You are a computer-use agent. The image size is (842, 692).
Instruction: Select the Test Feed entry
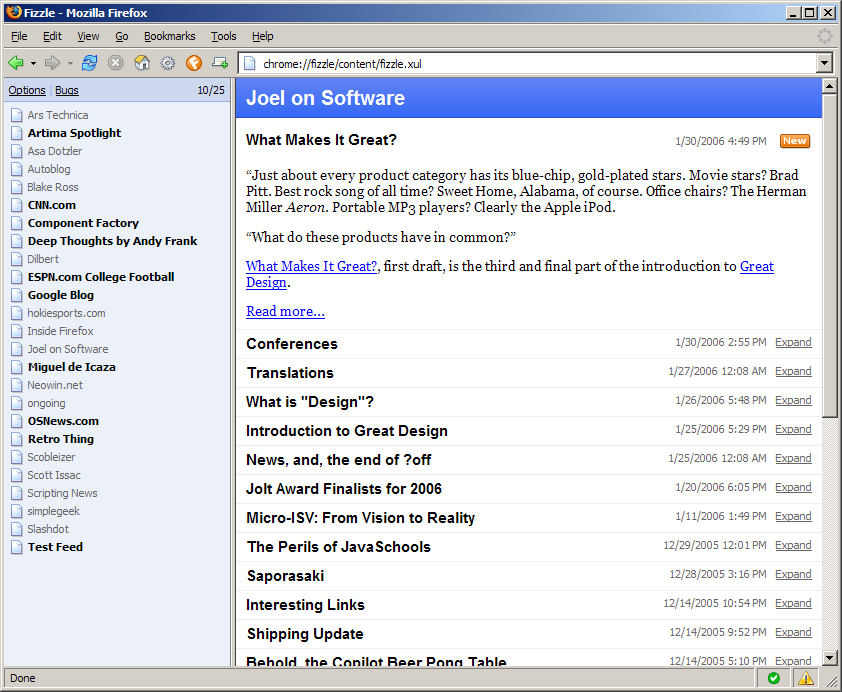point(55,547)
